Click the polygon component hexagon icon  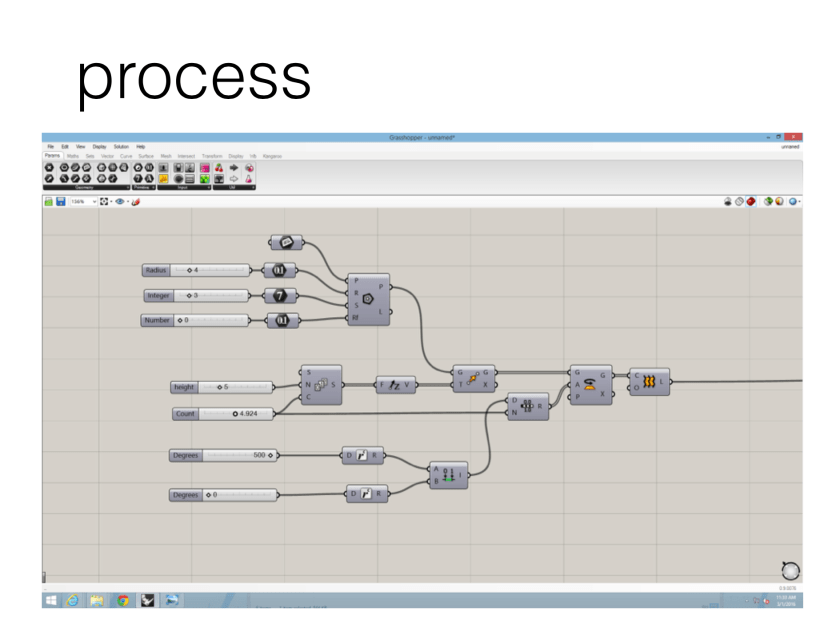coord(368,298)
